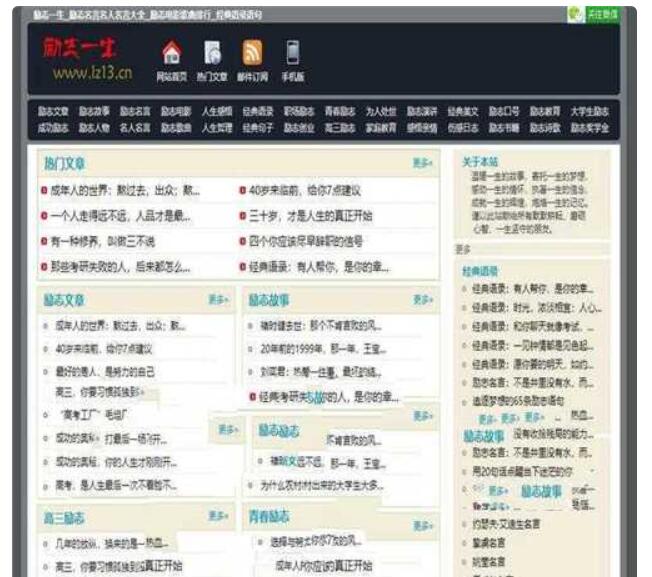Screen dimensions: 652x577
Task: Expand 更多 in the 热门文章 section header
Action: click(x=421, y=162)
